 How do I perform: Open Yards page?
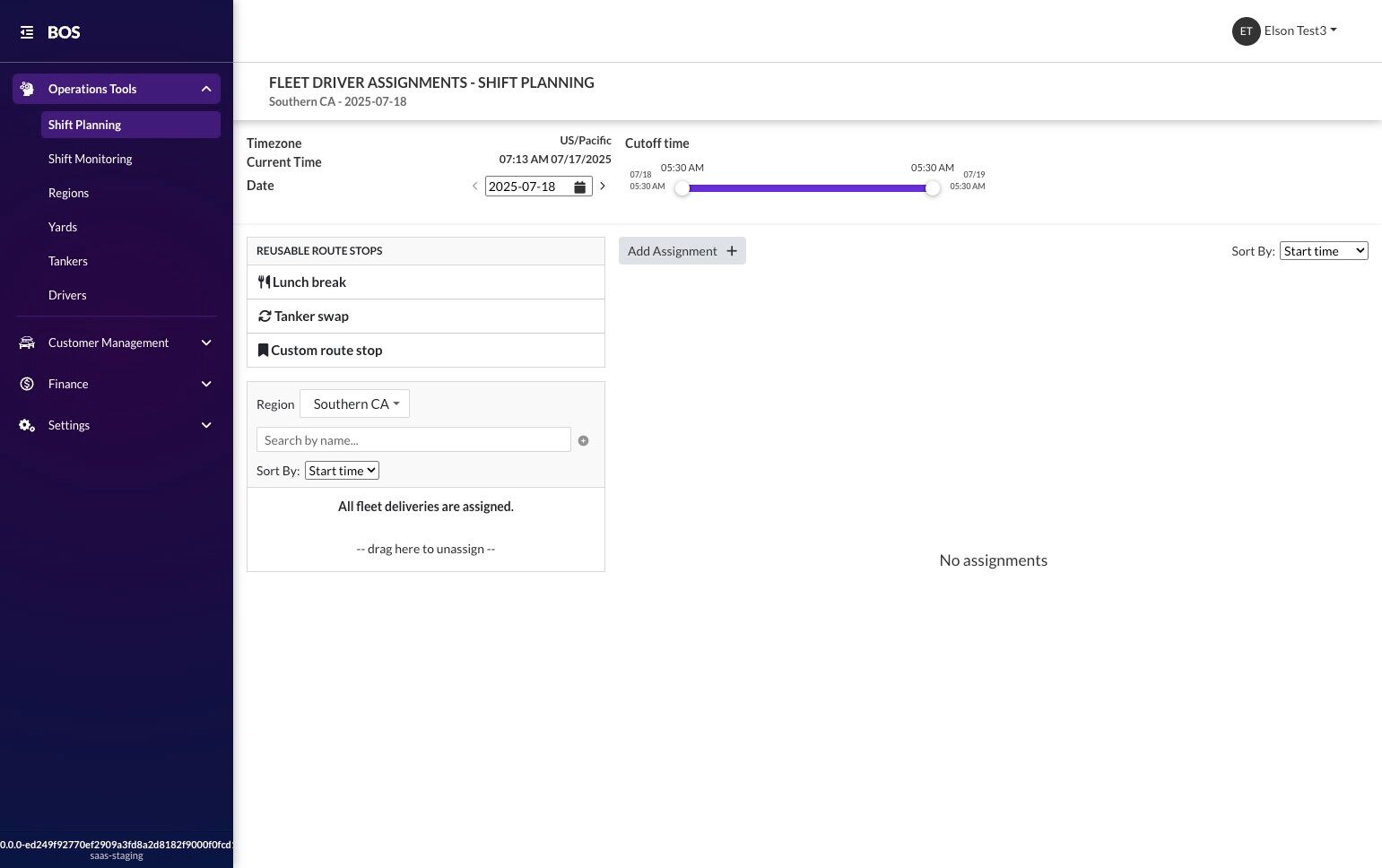pyautogui.click(x=63, y=227)
